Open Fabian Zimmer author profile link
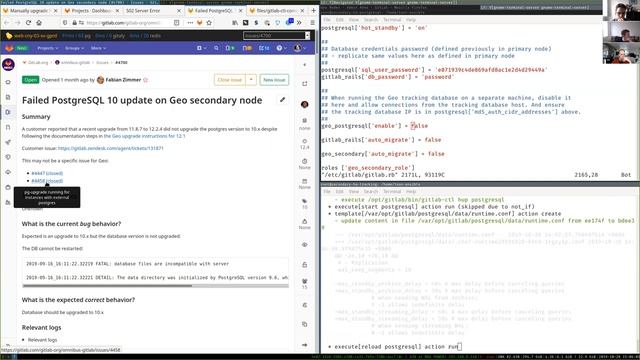Screen dimensions: 640x360 click(x=123, y=80)
